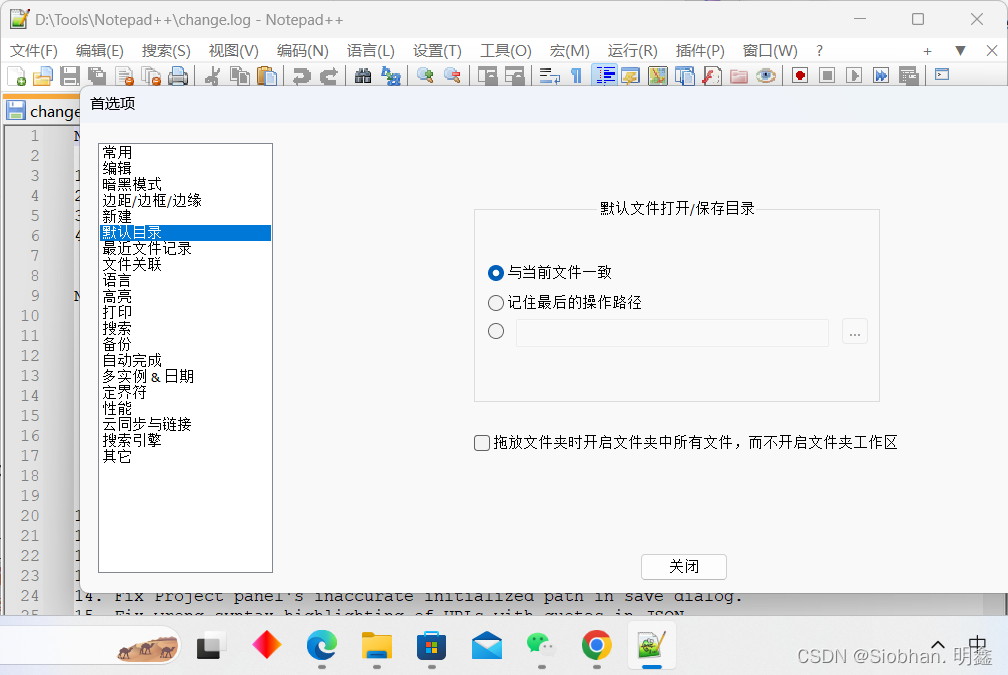The width and height of the screenshot is (1008, 675).
Task: Toggle word wrap toolbar icon
Action: 549,76
